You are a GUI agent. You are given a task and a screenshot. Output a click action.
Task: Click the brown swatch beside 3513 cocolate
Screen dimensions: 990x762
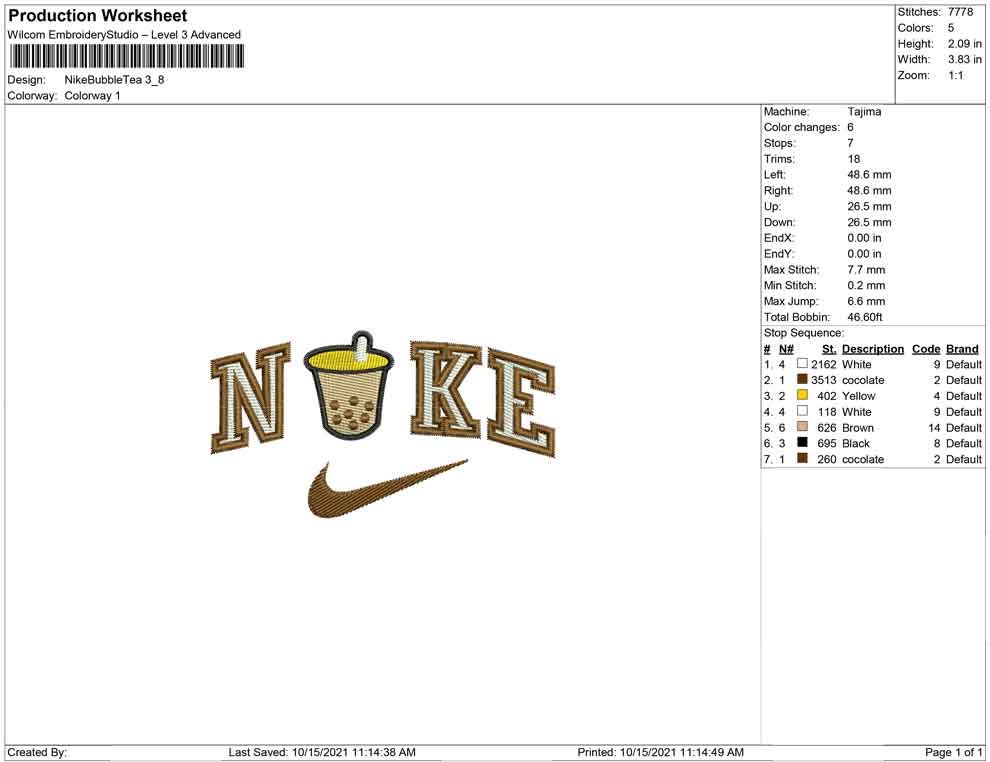click(802, 379)
